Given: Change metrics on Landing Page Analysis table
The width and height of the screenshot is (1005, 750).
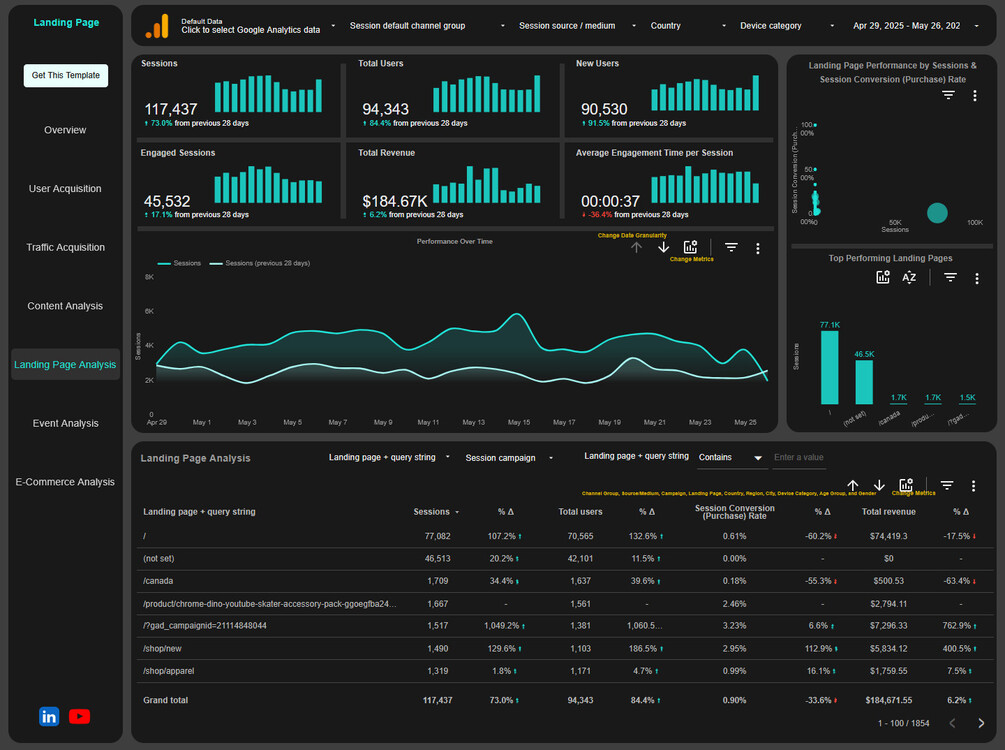Looking at the screenshot, I should 906,485.
